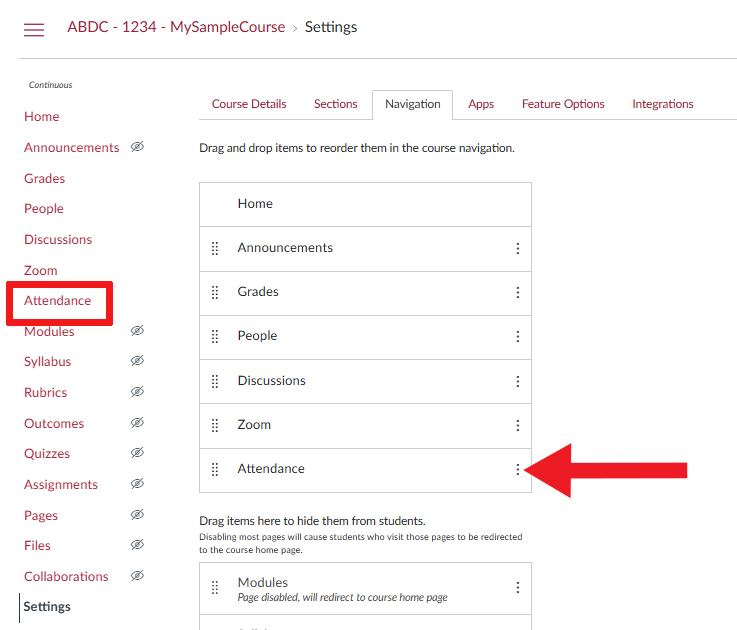Open Collaborations in course sidebar

tap(66, 577)
